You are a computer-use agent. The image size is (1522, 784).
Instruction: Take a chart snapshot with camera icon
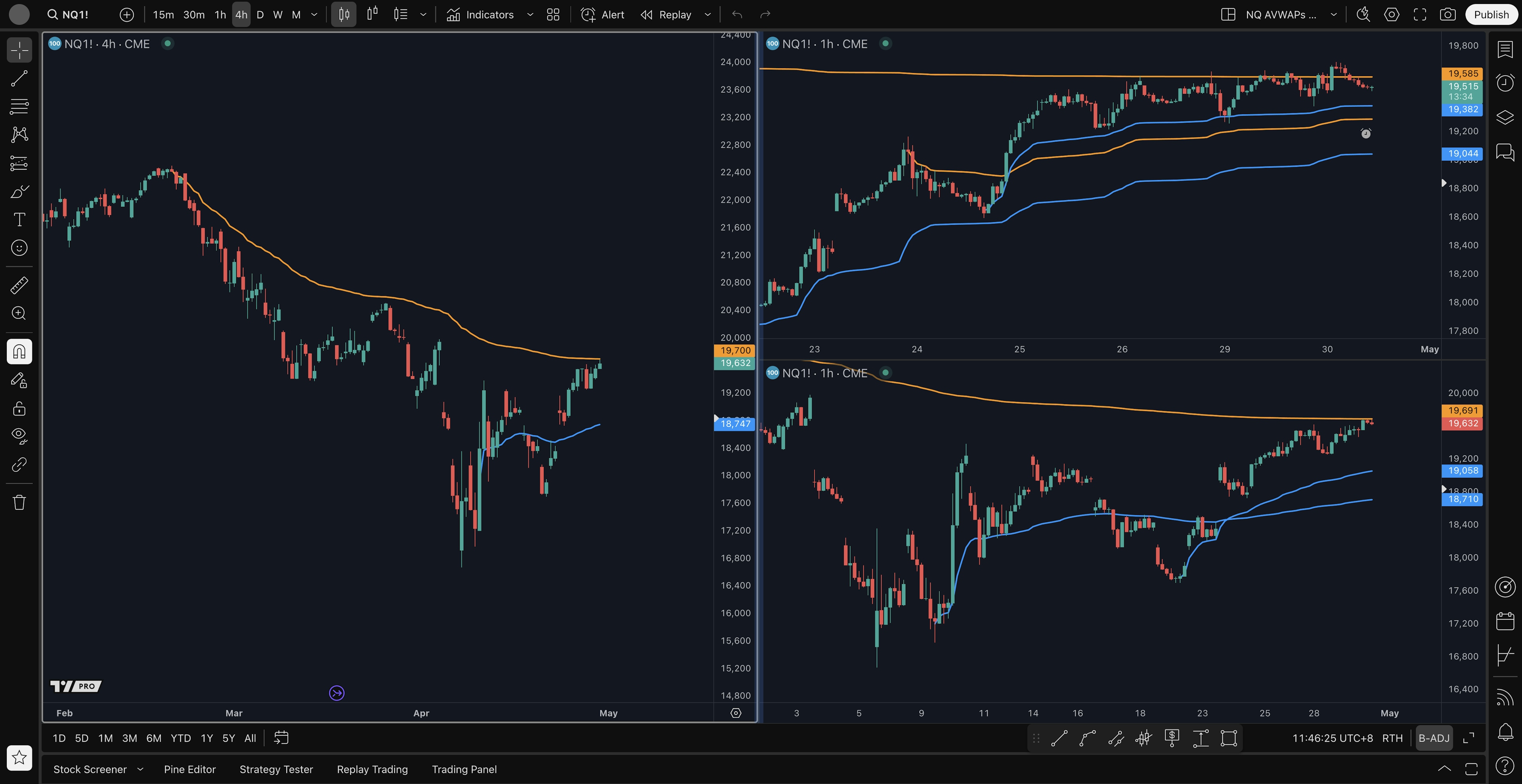coord(1447,15)
